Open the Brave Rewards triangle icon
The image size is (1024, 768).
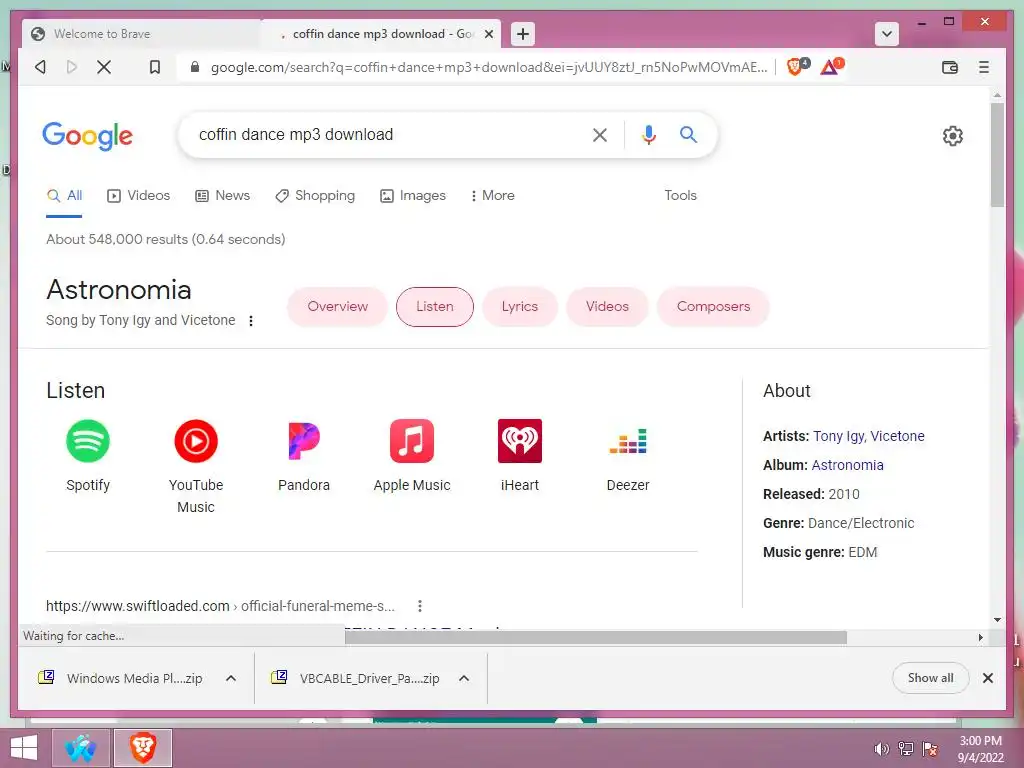[x=831, y=67]
